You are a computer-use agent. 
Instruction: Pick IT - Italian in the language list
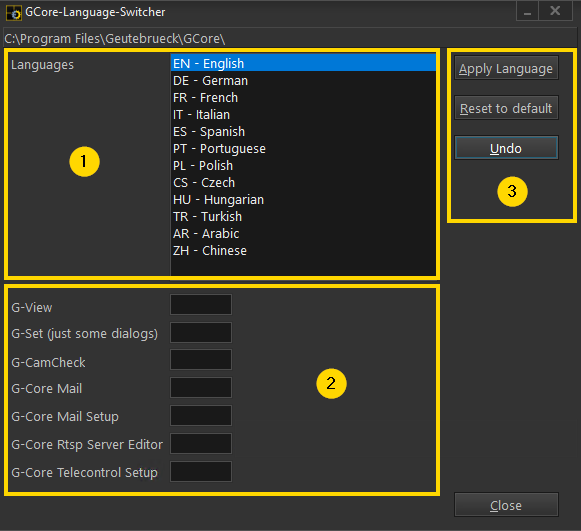tap(303, 115)
